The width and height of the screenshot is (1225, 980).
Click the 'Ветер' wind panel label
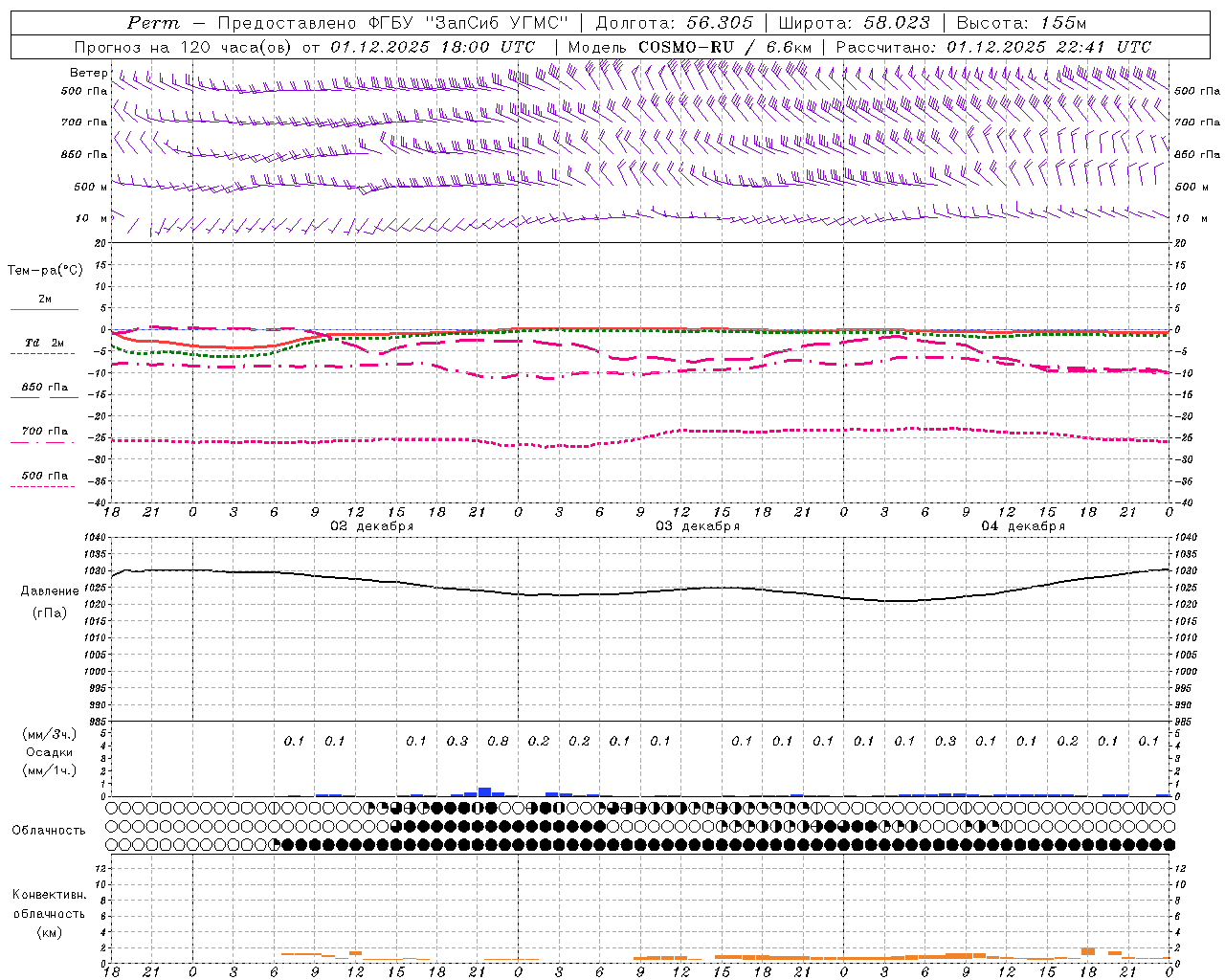88,73
